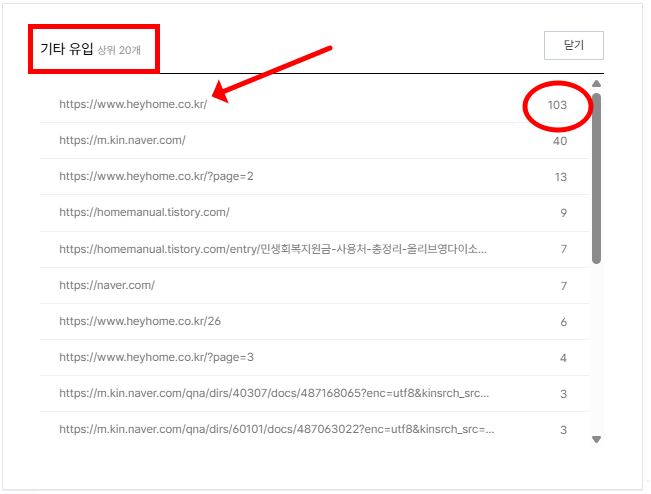Select the heyhome.co.kr/?page=3 row
Image resolution: width=651 pixels, height=494 pixels.
pos(314,357)
